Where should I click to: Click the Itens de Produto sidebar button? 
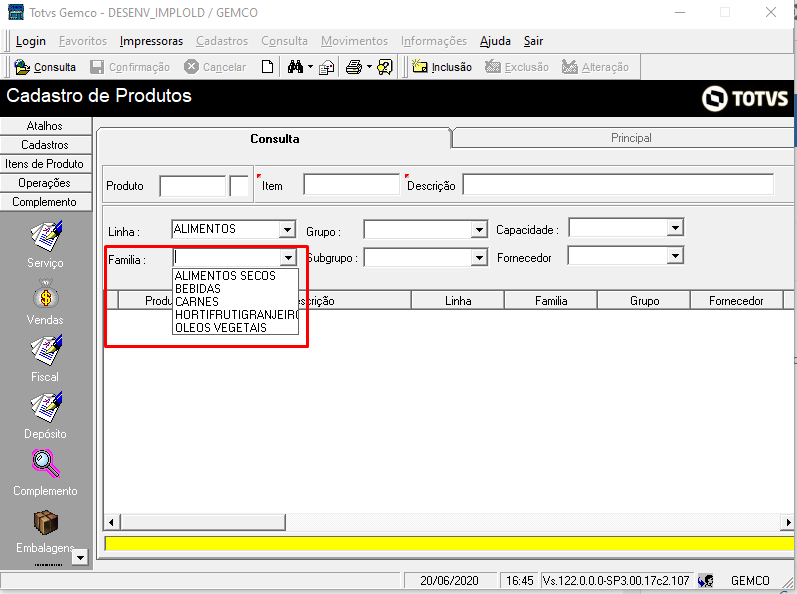[46, 164]
